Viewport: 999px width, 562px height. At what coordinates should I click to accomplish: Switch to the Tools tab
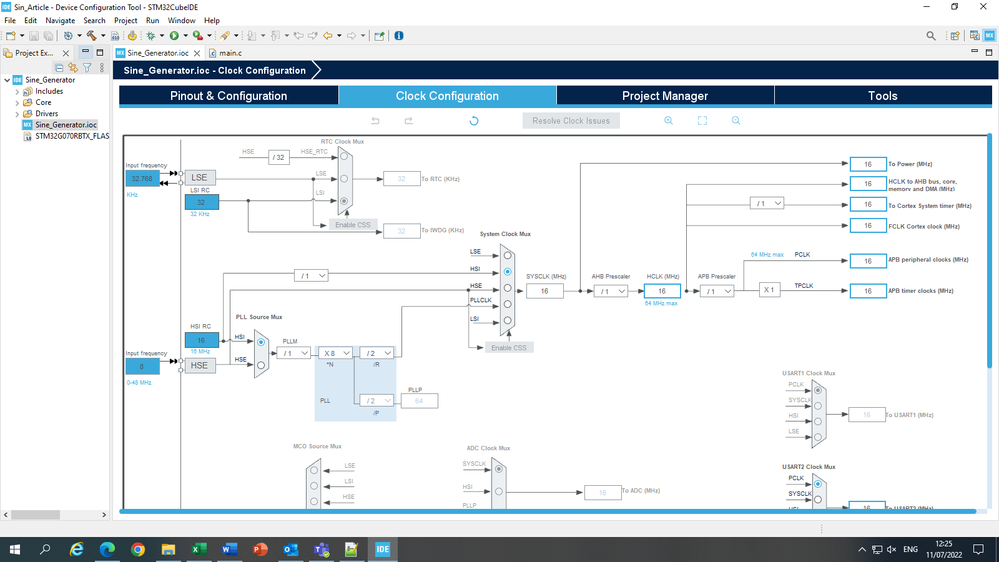[x=883, y=96]
